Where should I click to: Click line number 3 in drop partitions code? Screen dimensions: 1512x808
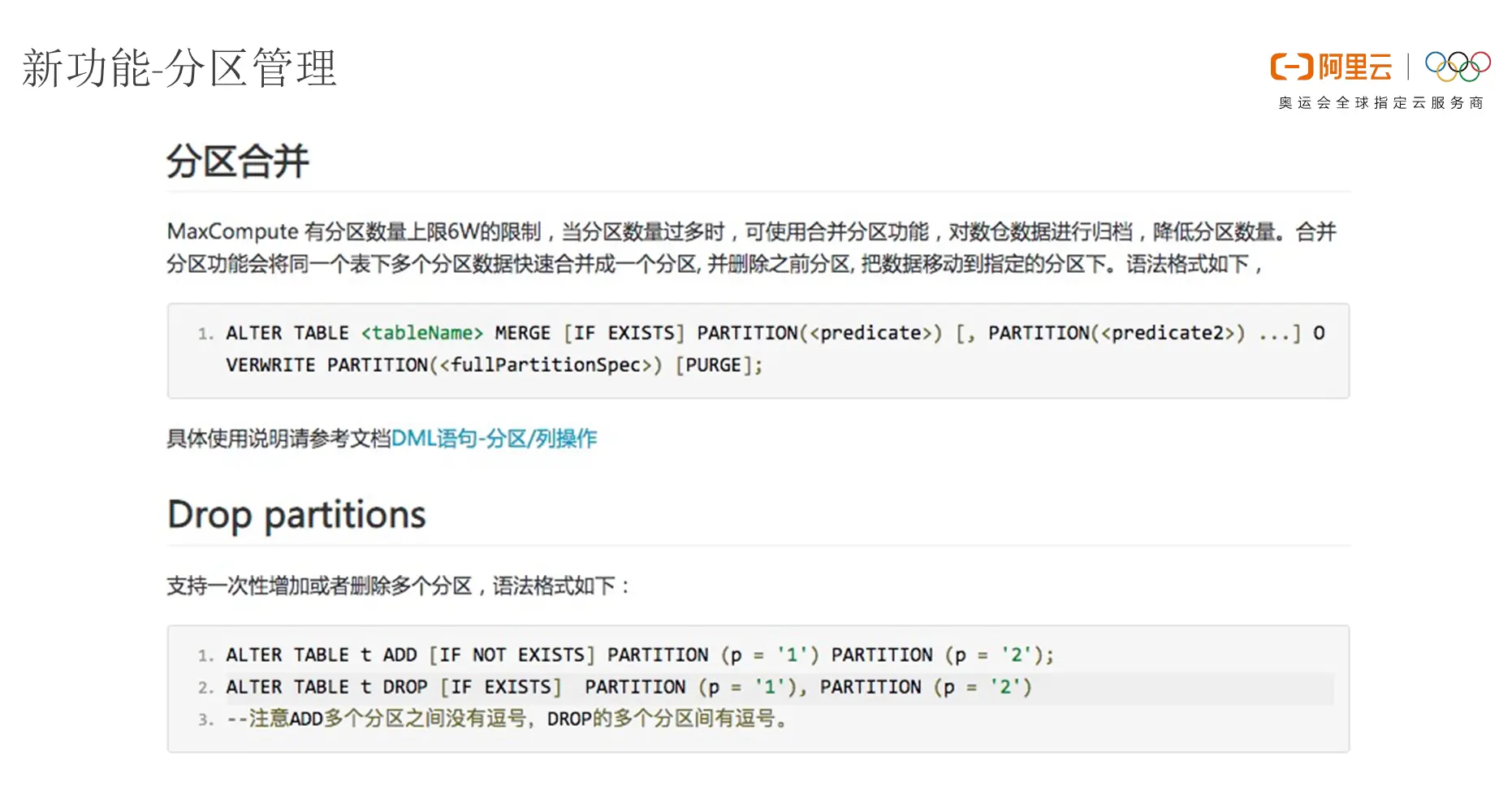click(x=205, y=719)
